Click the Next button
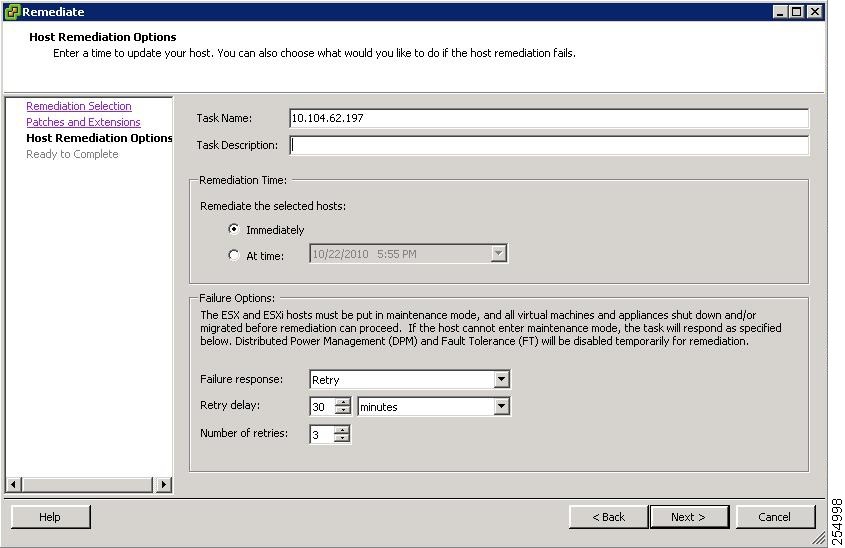 [689, 517]
